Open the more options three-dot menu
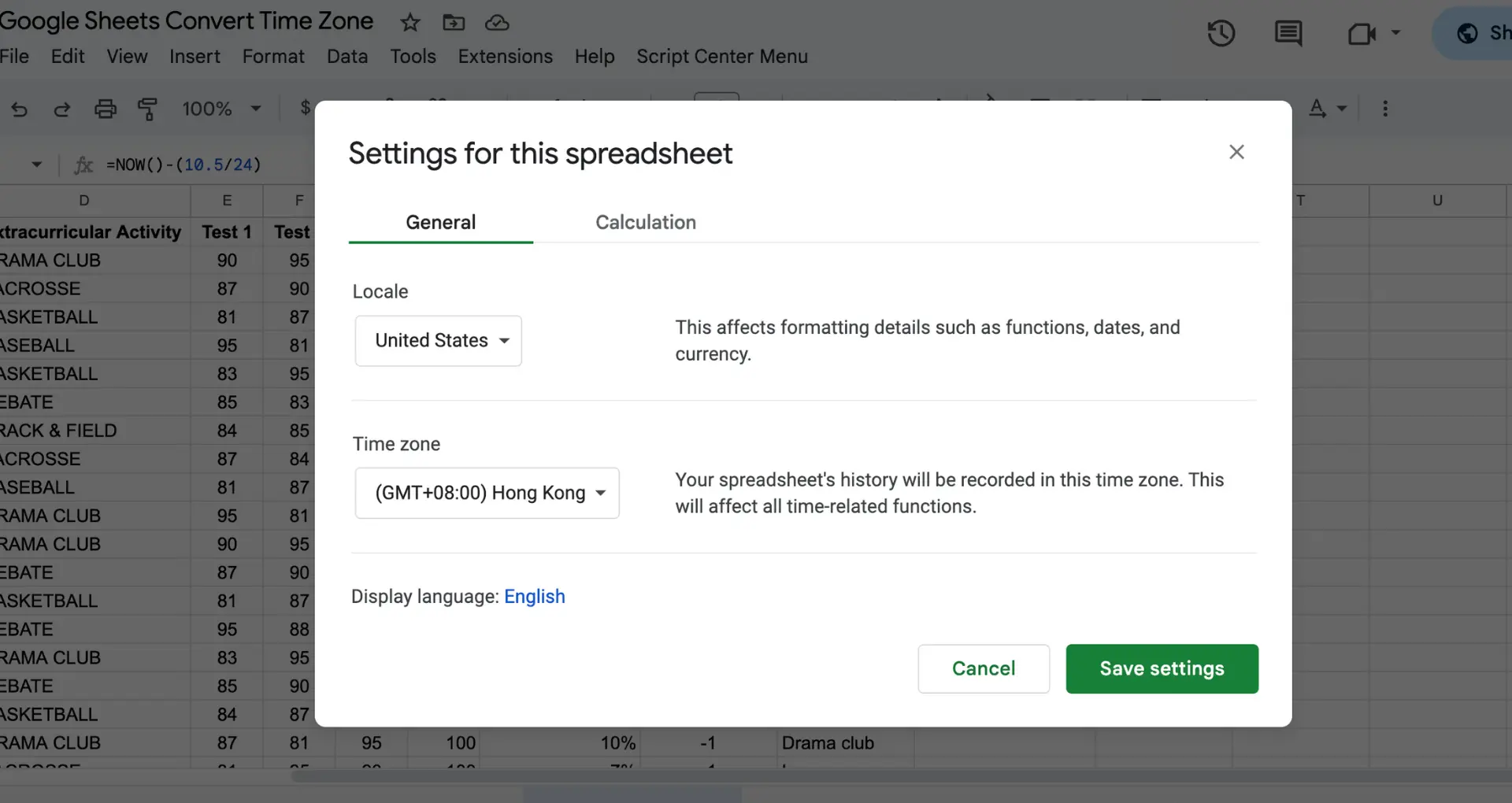This screenshot has height=803, width=1512. coord(1385,109)
